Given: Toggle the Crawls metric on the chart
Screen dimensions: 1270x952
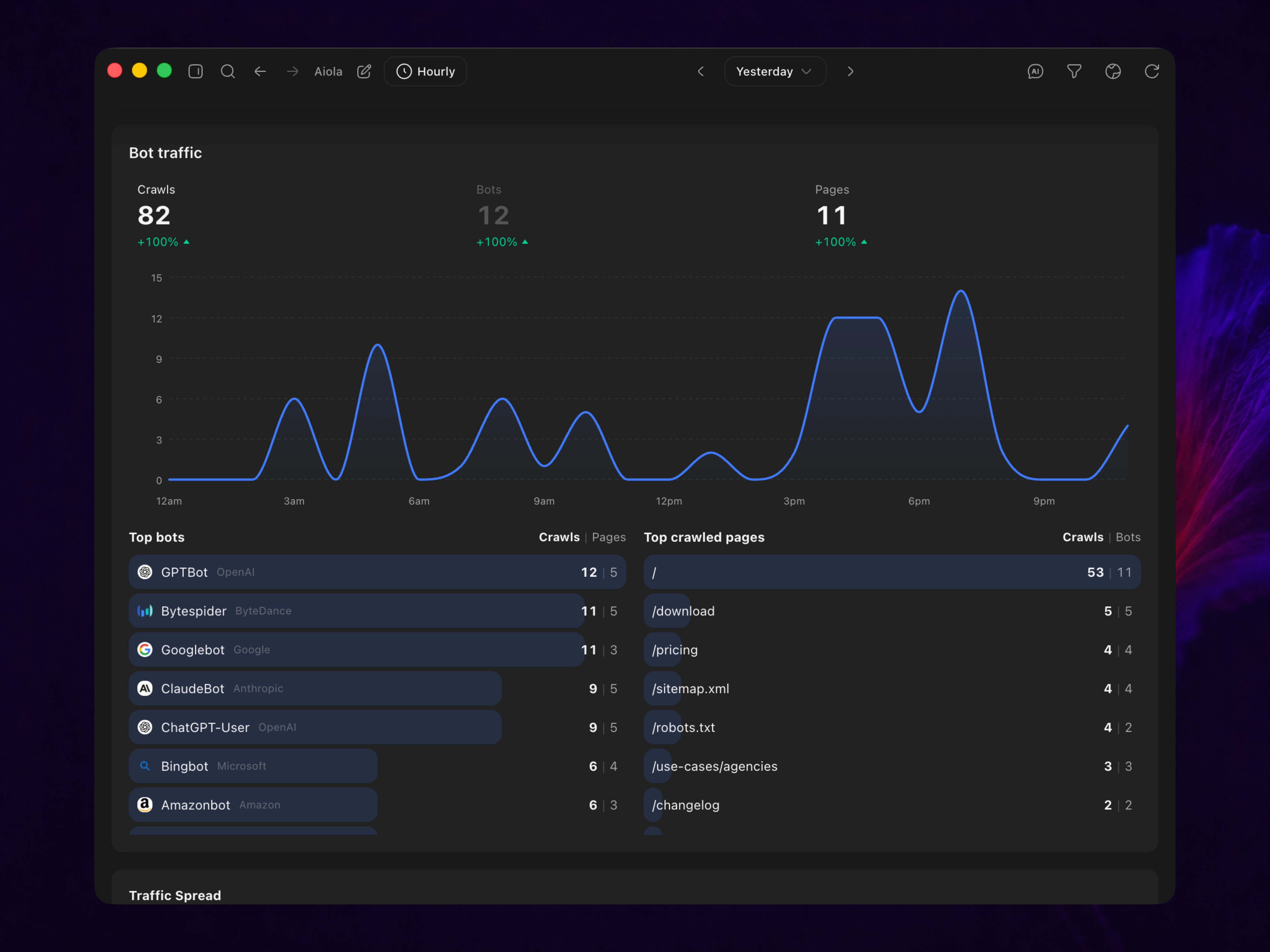Looking at the screenshot, I should (x=163, y=216).
